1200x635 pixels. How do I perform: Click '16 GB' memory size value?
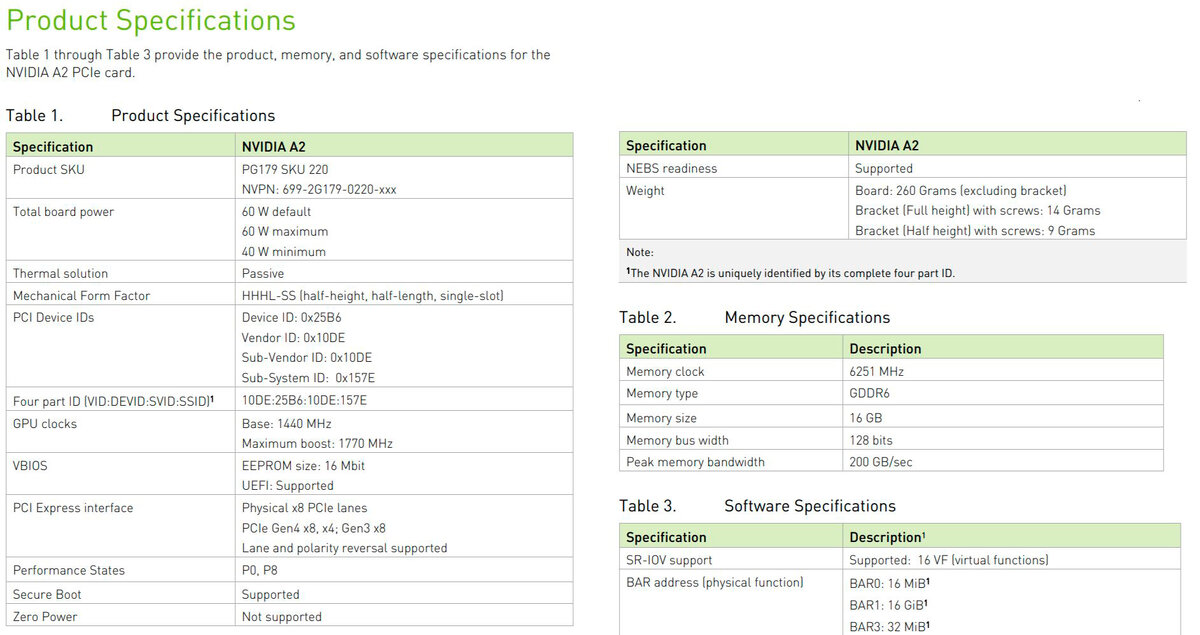click(866, 418)
